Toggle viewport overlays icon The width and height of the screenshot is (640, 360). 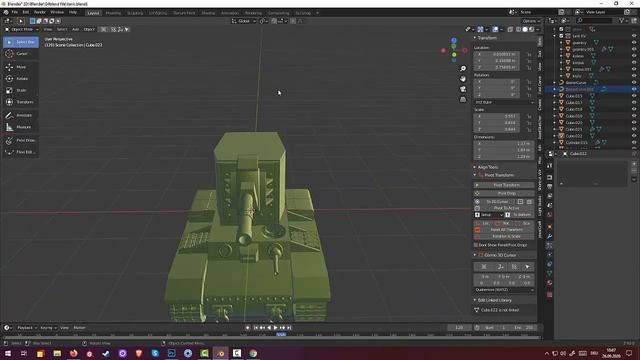pyautogui.click(x=495, y=29)
